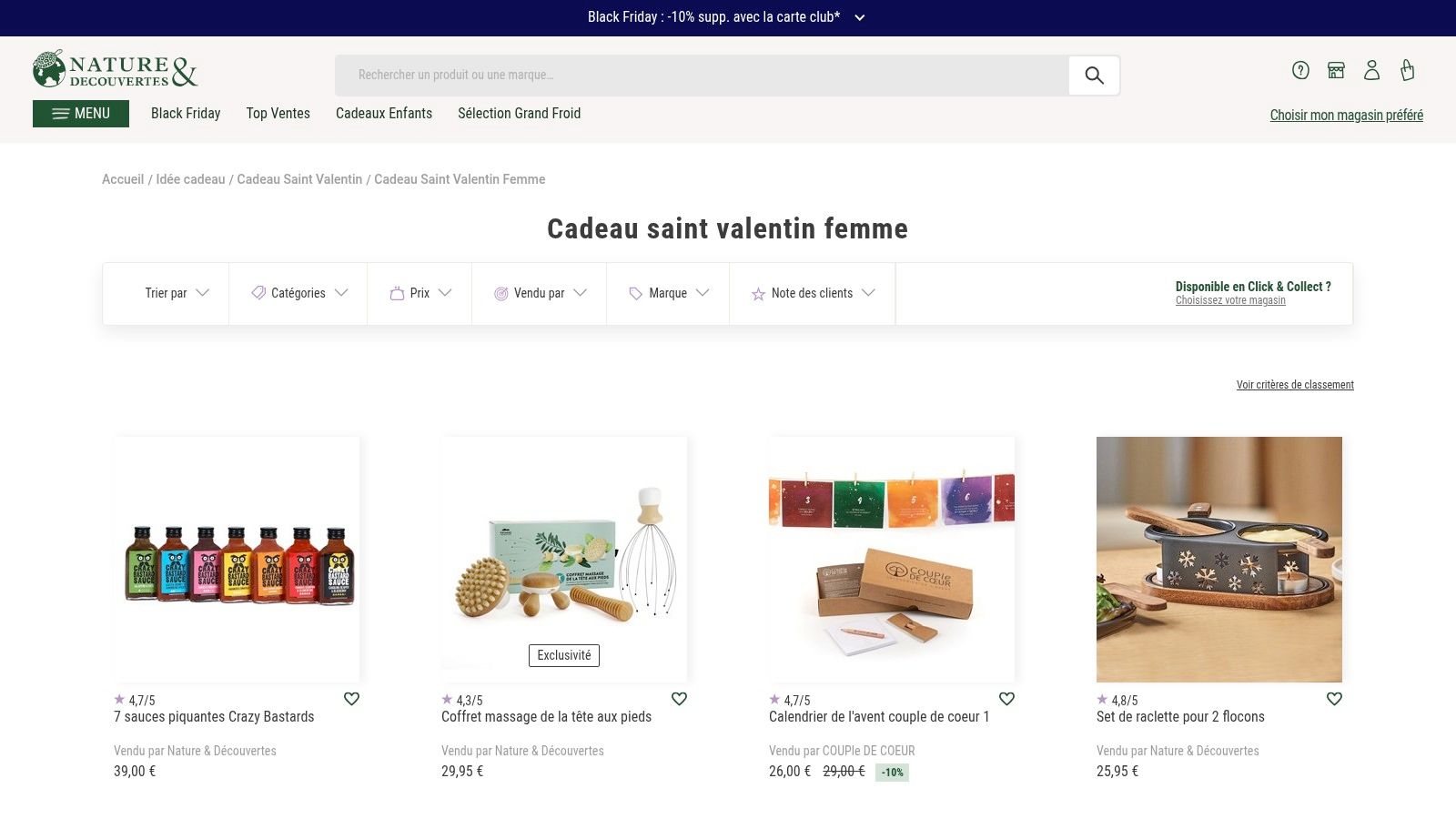Open the Vendu par filter dropdown
1456x819 pixels.
tap(540, 293)
